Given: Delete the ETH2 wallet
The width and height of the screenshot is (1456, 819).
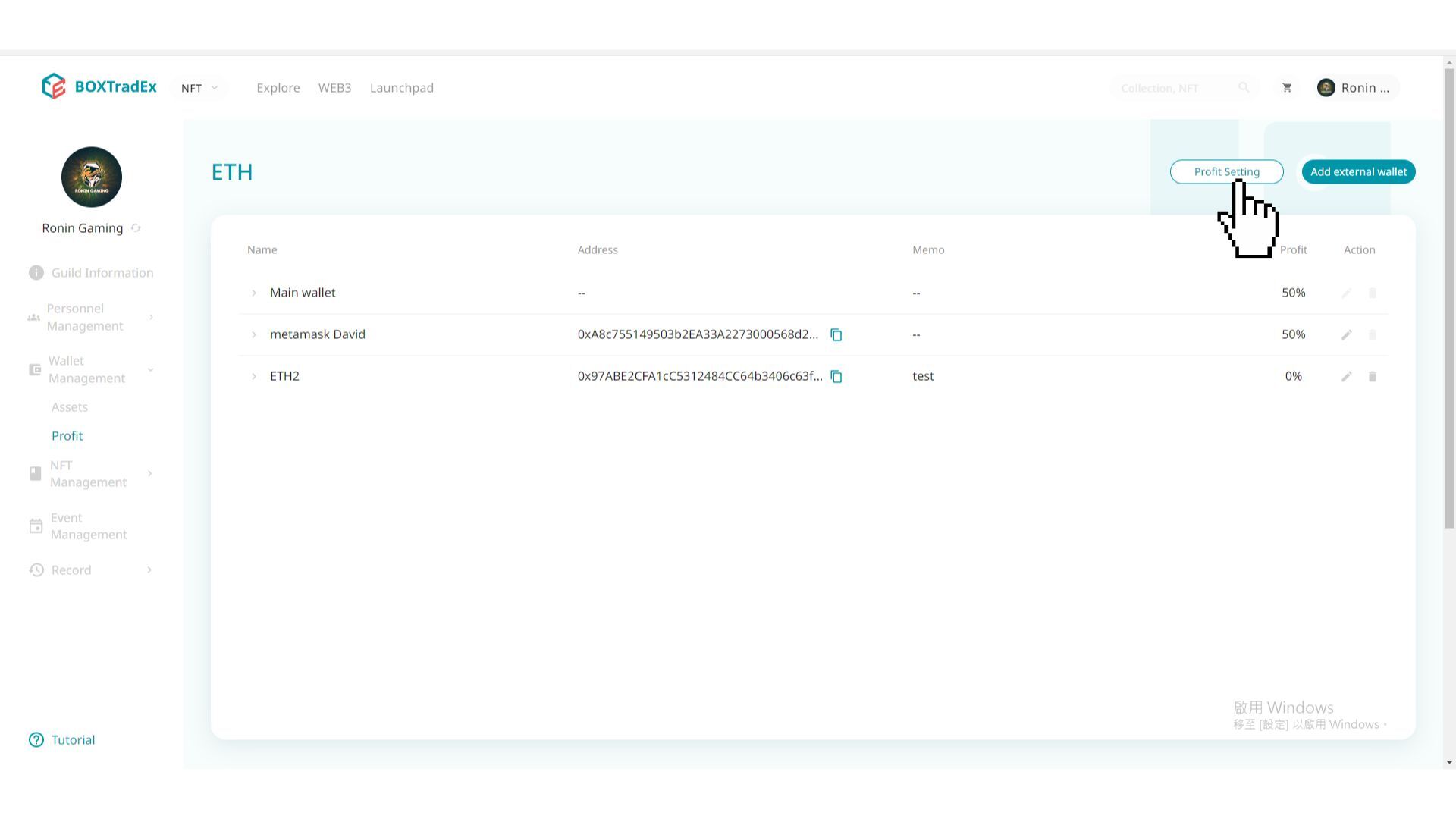Looking at the screenshot, I should click(x=1372, y=376).
